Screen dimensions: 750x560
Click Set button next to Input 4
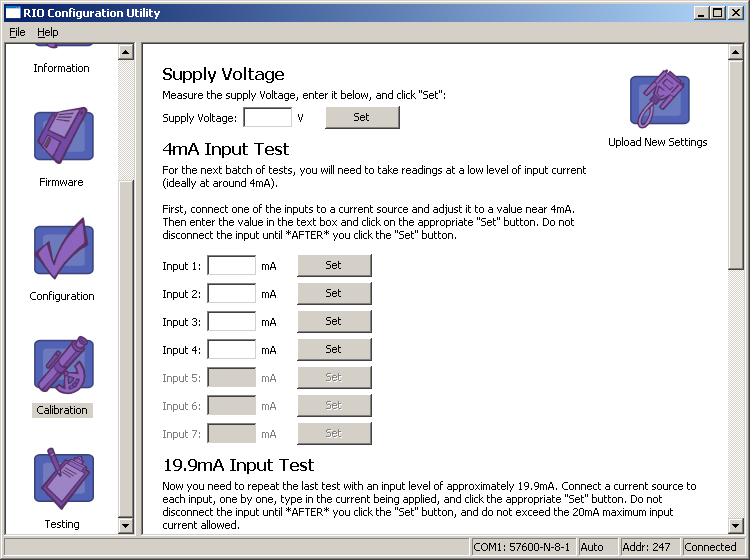coord(334,350)
